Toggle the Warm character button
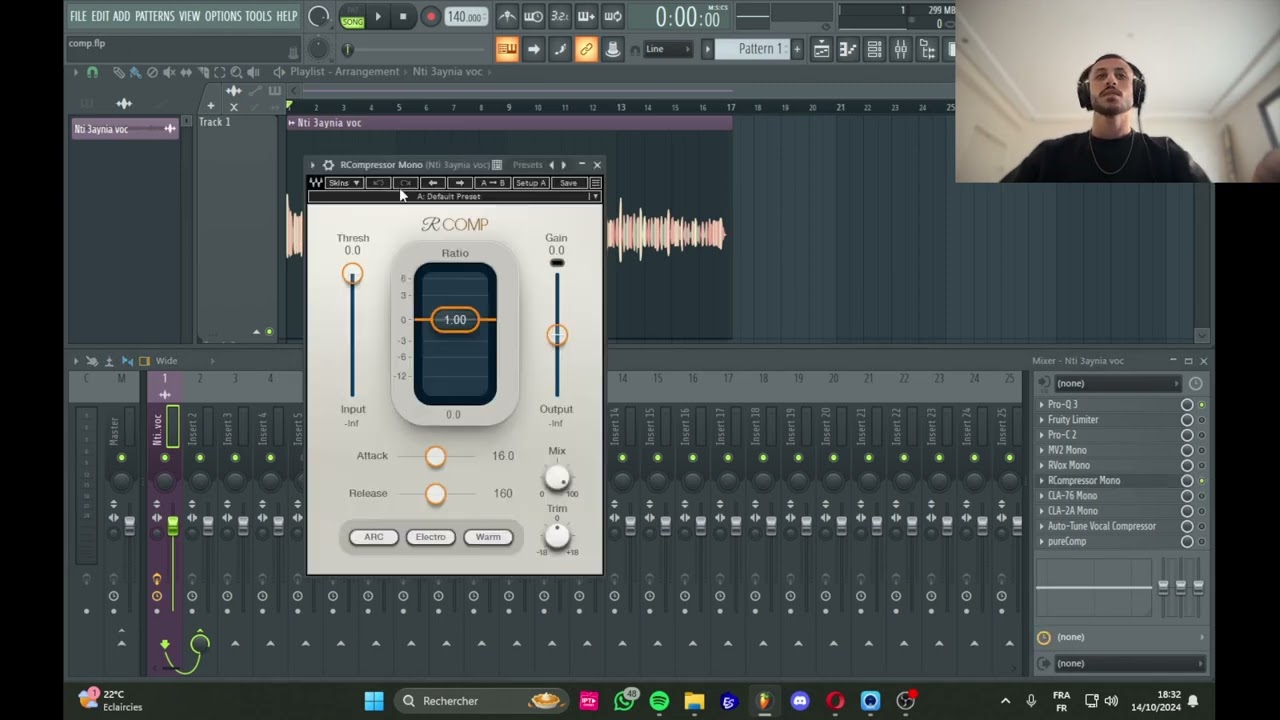The width and height of the screenshot is (1280, 720). click(x=488, y=537)
